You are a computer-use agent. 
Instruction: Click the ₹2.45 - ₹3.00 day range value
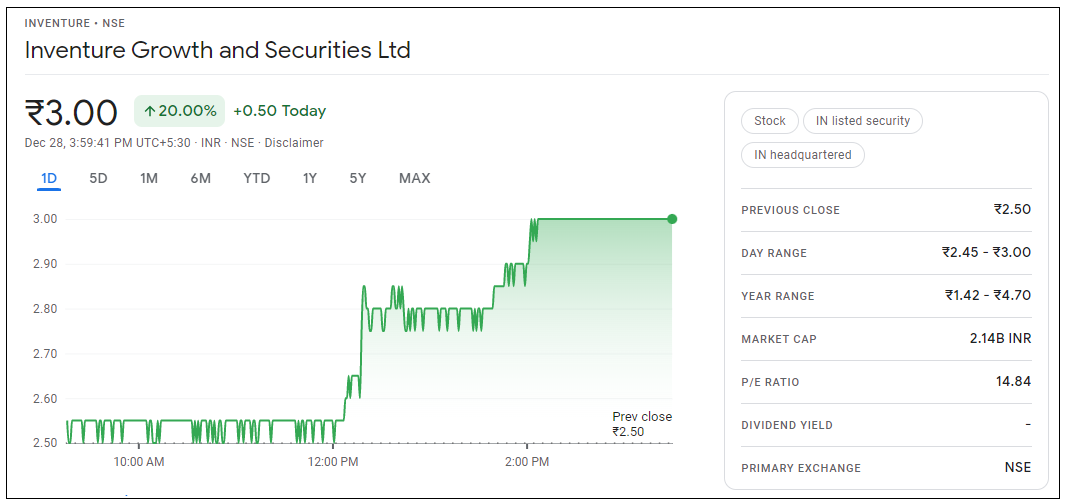pyautogui.click(x=986, y=253)
